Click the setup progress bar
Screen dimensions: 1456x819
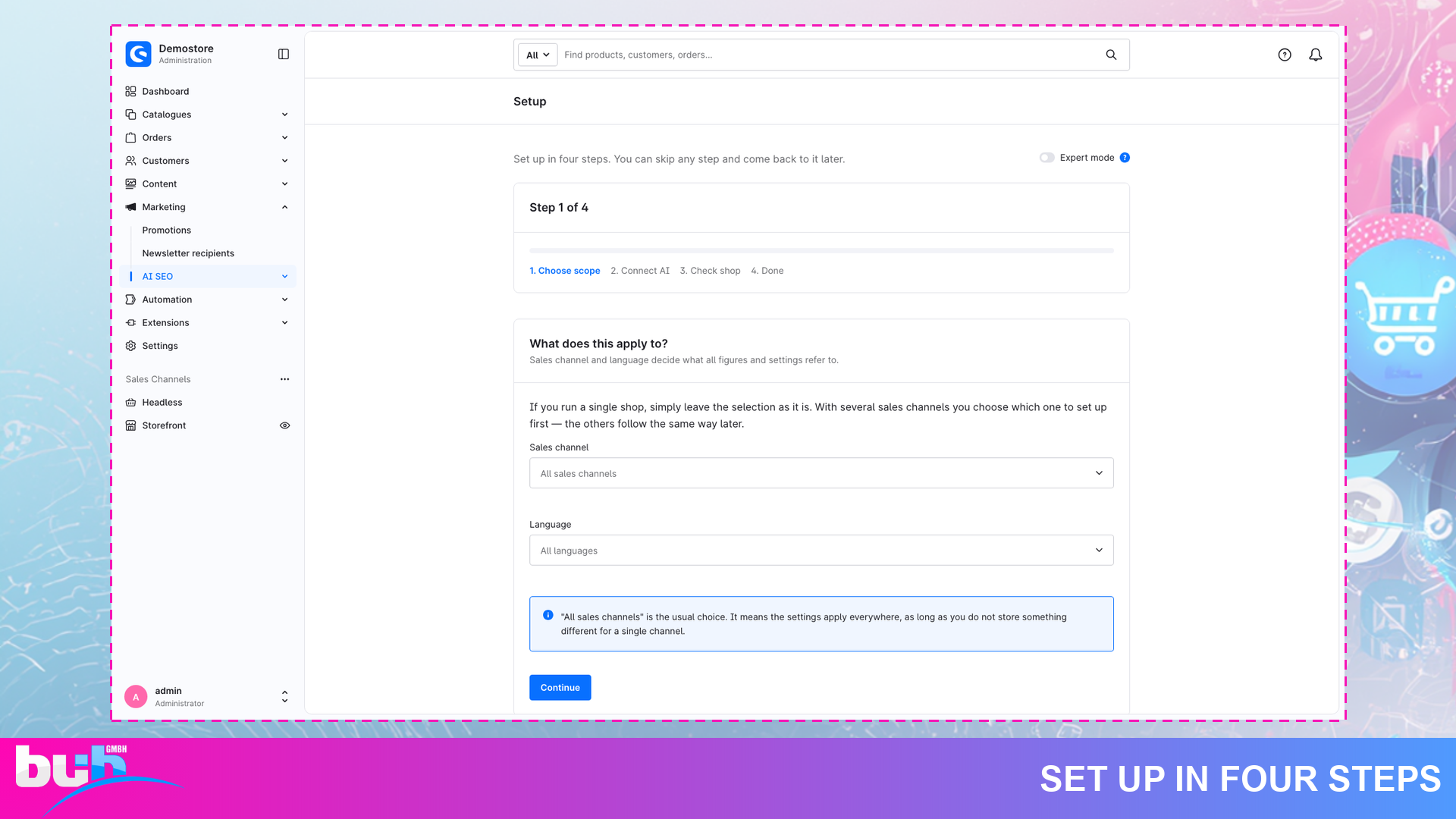click(821, 250)
